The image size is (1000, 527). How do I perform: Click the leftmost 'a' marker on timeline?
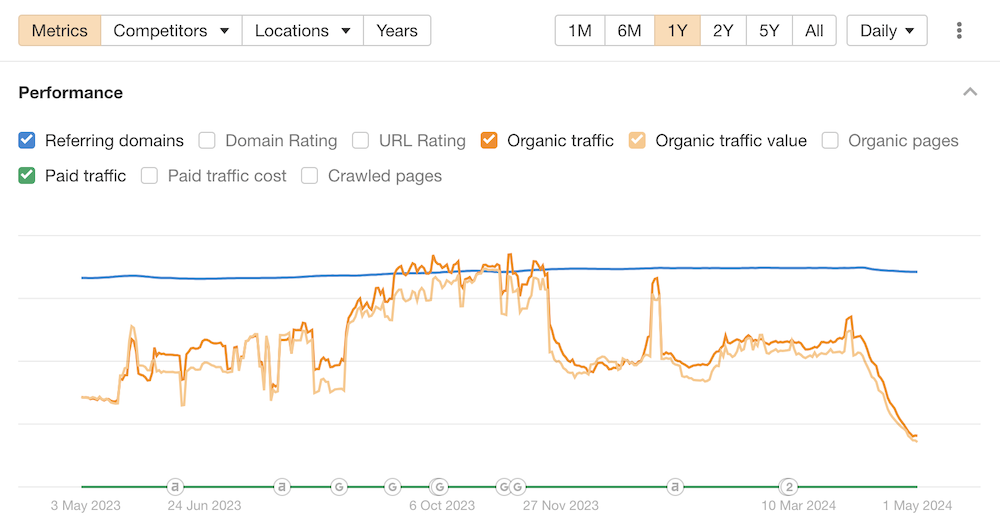pyautogui.click(x=175, y=487)
